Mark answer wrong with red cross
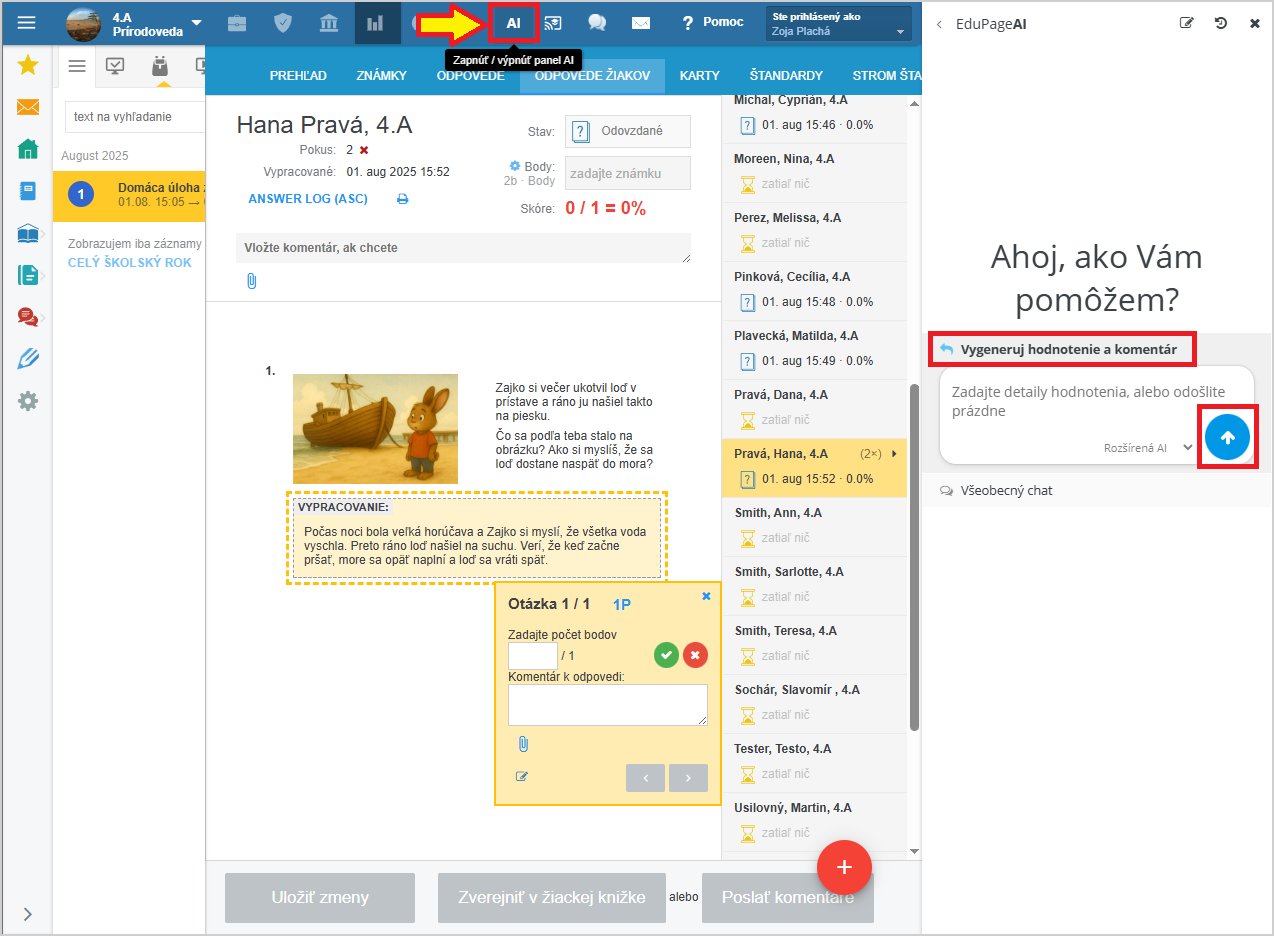This screenshot has height=936, width=1274. pyautogui.click(x=695, y=655)
